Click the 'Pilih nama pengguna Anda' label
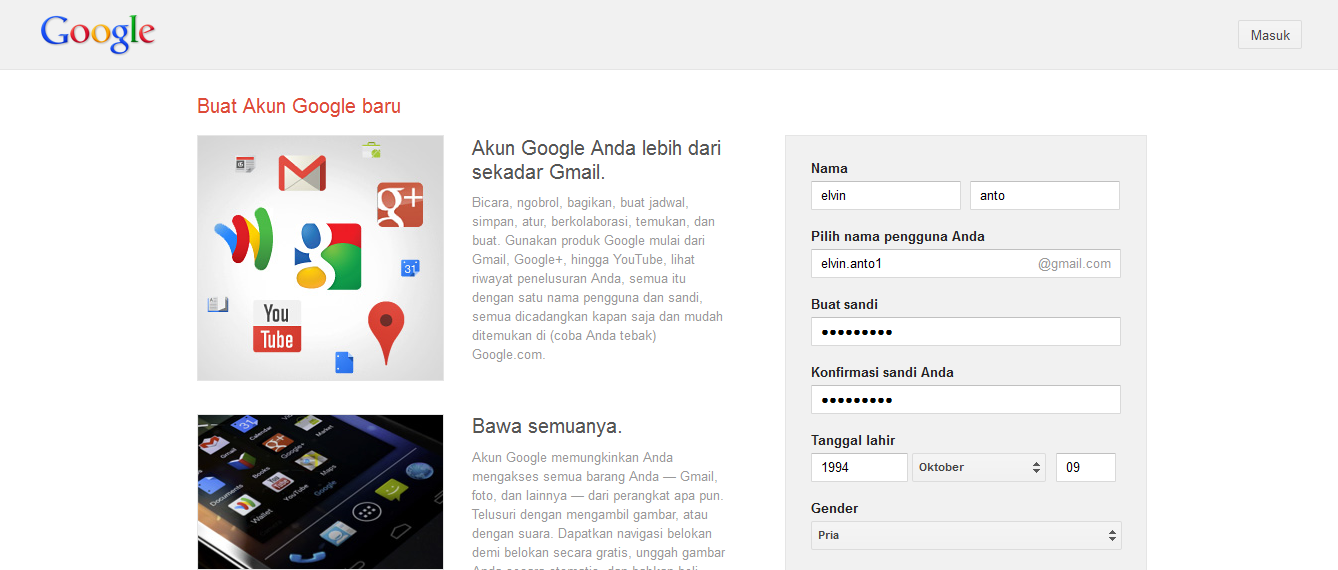This screenshot has width=1338, height=570. point(898,237)
